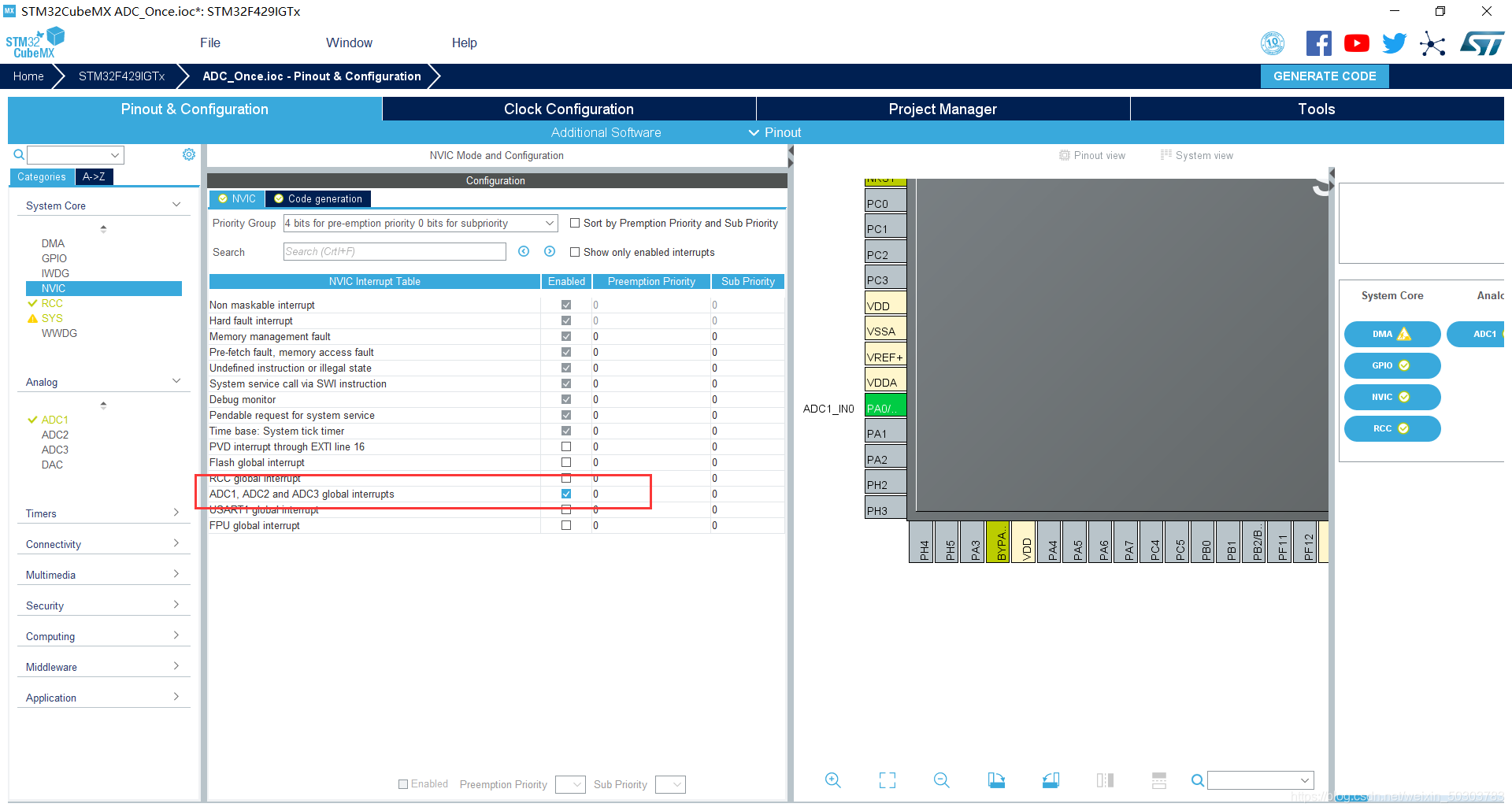Screen dimensions: 1512x811
Task: Enable Flash global interrupt checkbox
Action: [x=565, y=462]
